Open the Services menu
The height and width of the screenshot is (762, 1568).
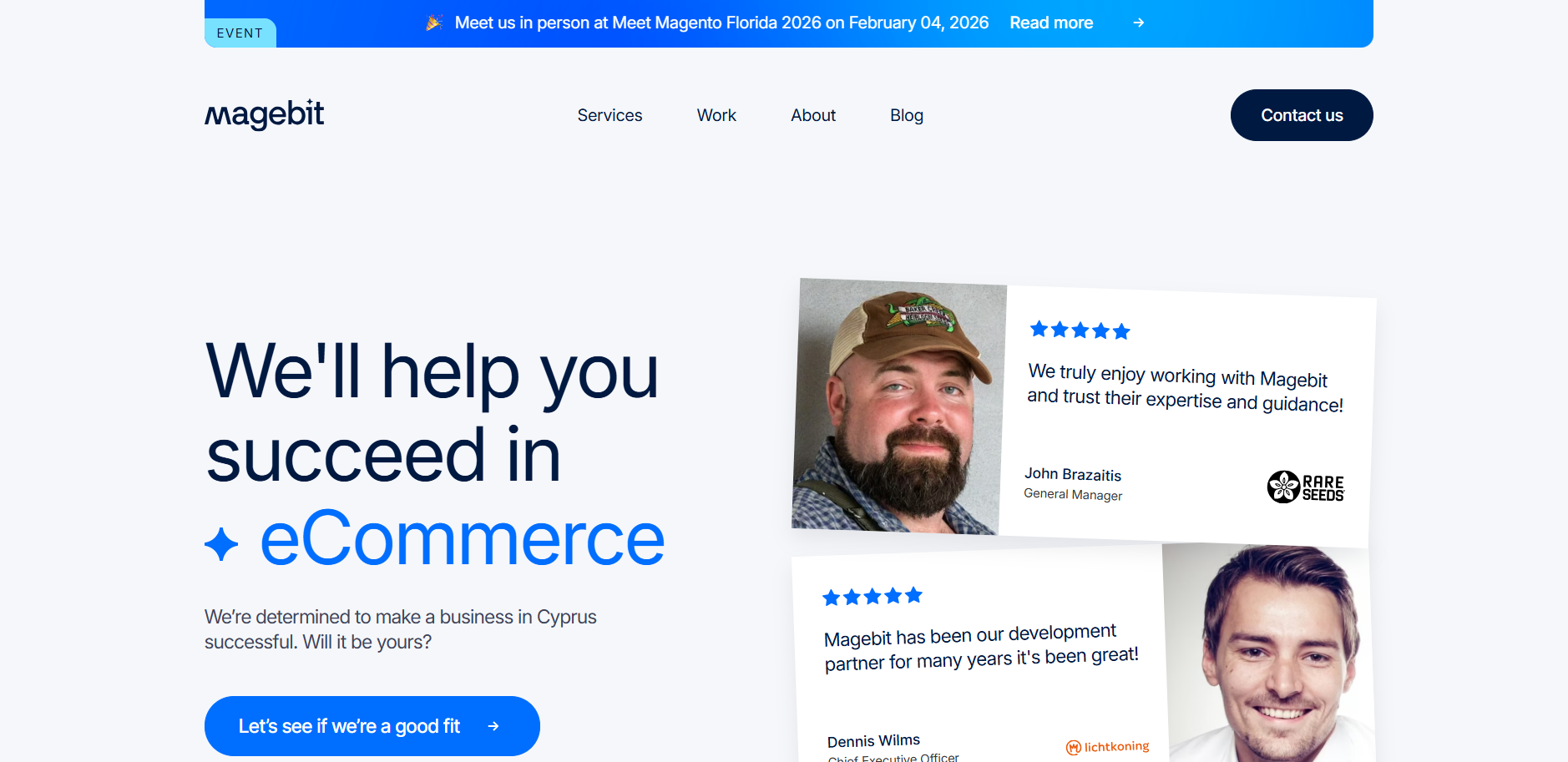point(609,115)
